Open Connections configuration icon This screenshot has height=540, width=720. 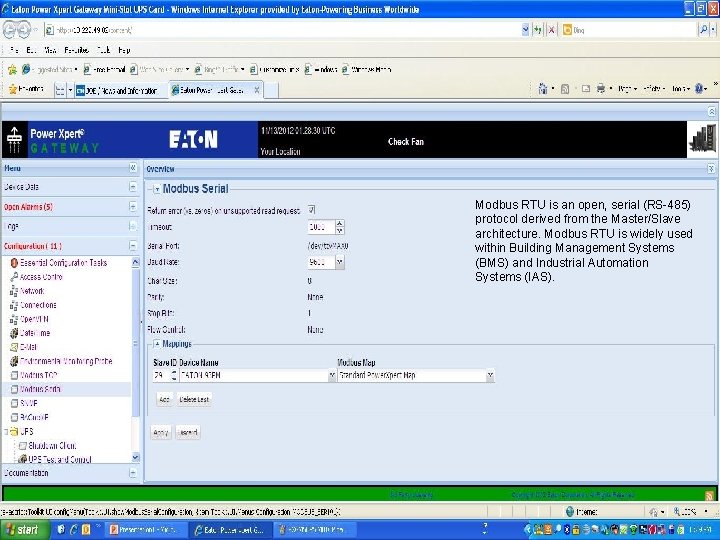click(14, 305)
